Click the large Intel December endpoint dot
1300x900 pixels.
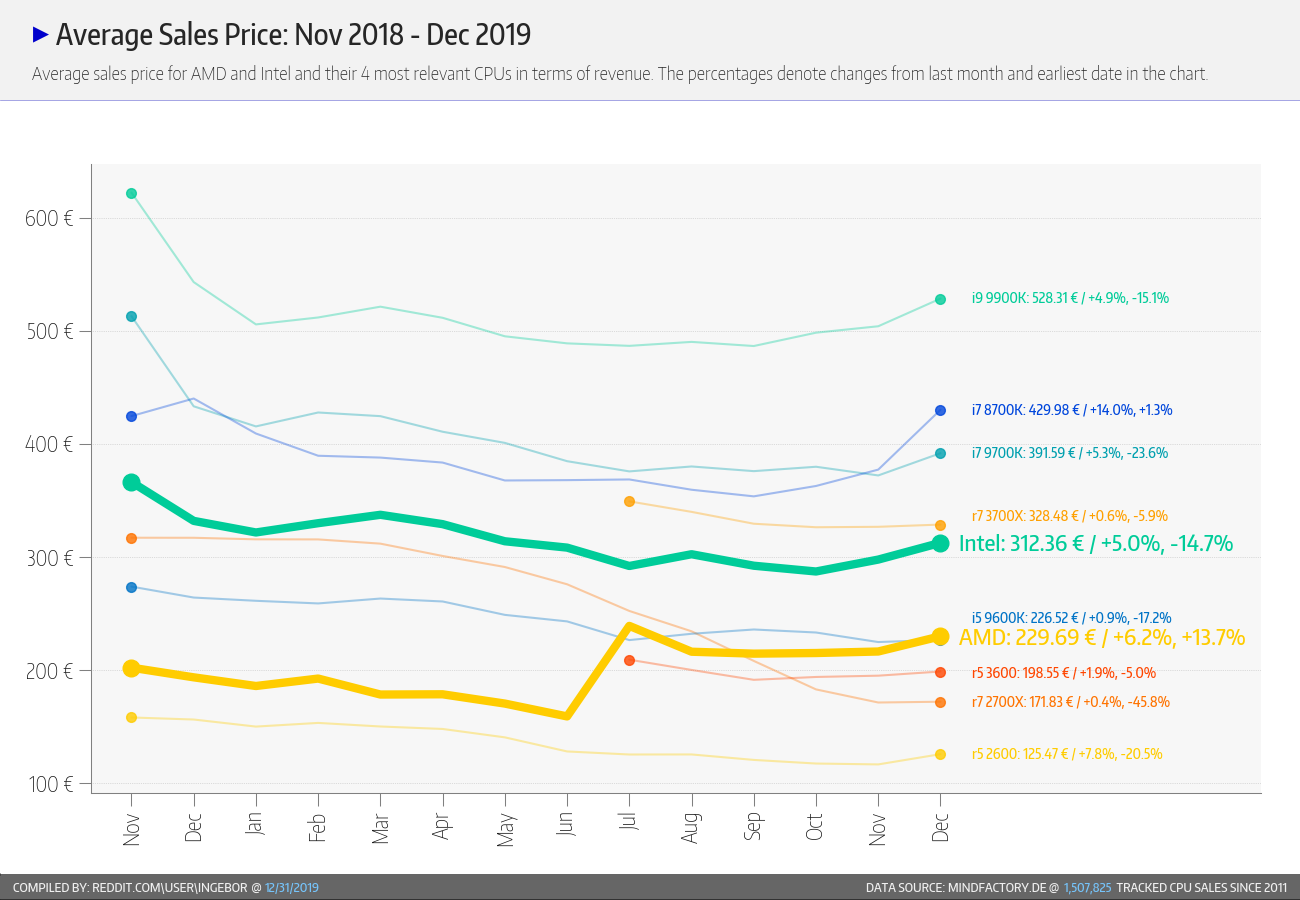coord(940,543)
